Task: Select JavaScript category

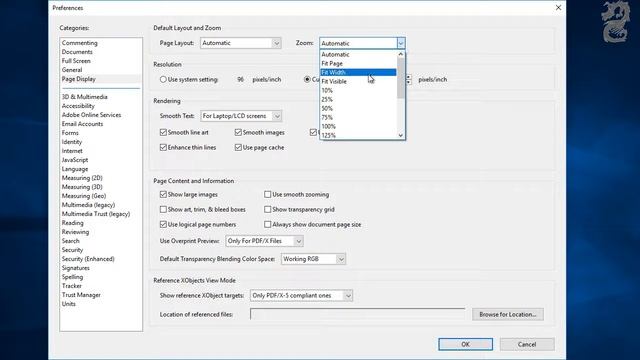Action: (75, 160)
